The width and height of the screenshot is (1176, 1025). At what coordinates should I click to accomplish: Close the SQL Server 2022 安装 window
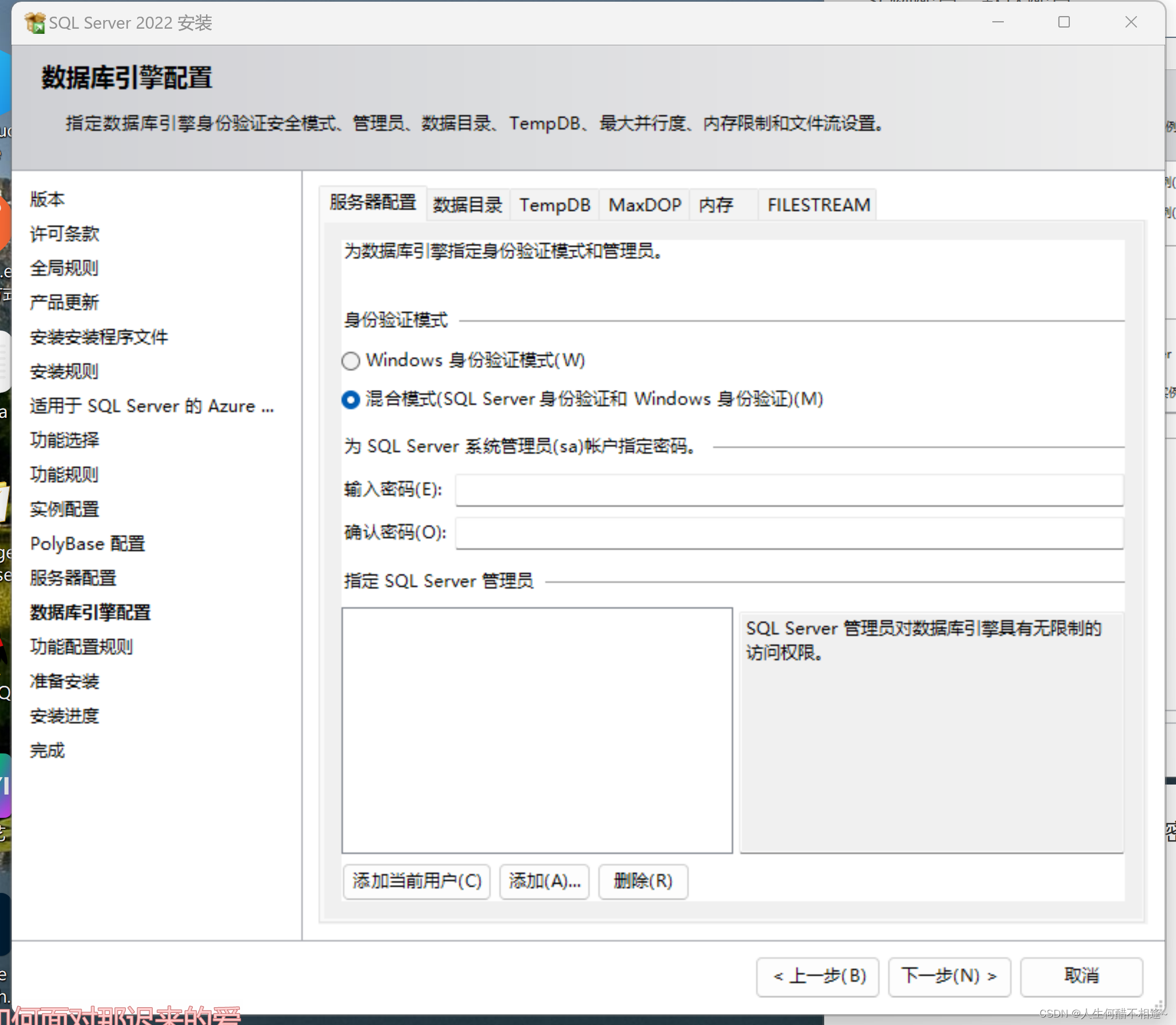[1131, 22]
